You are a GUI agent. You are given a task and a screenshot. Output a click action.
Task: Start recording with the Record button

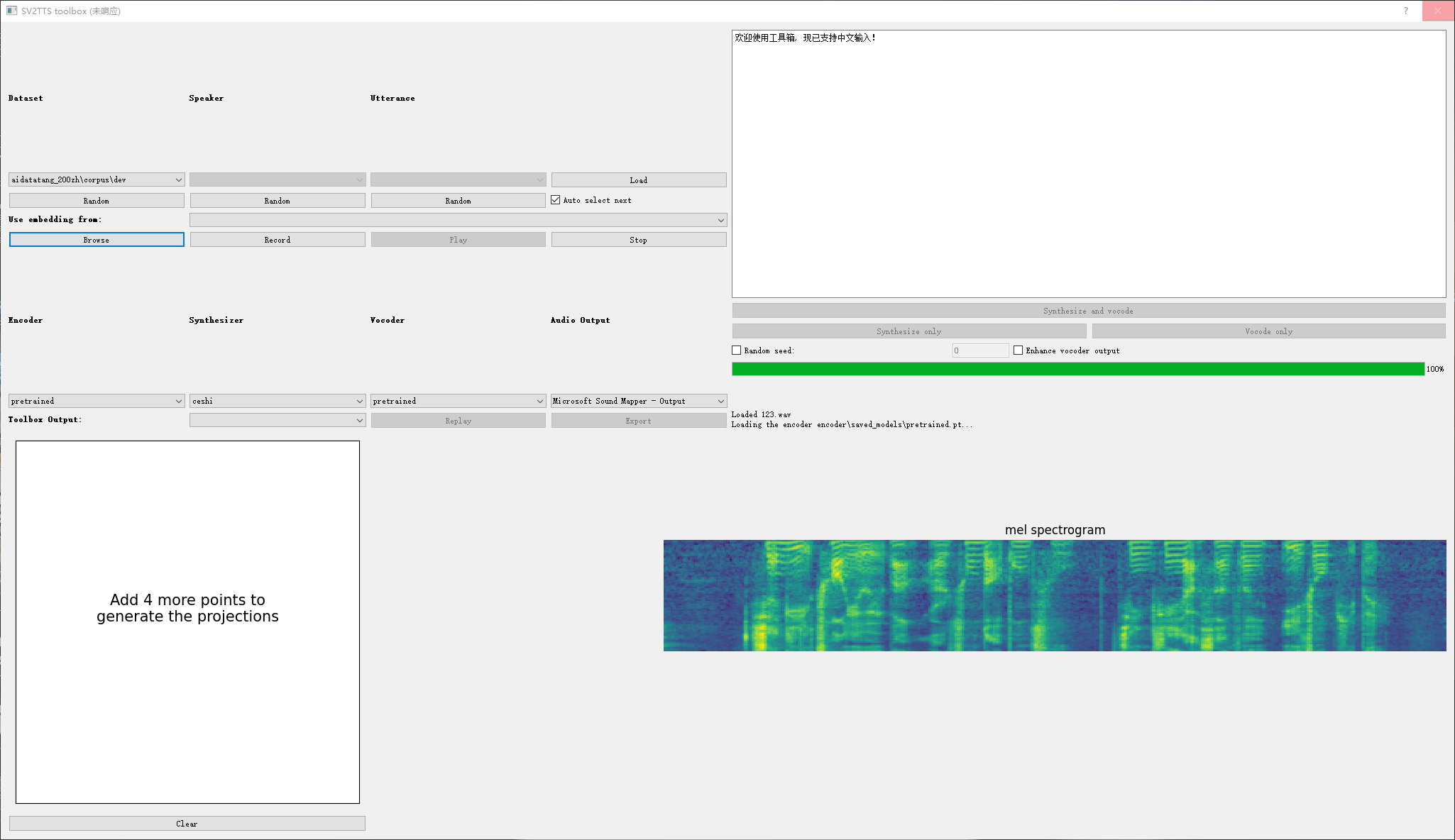coord(277,239)
